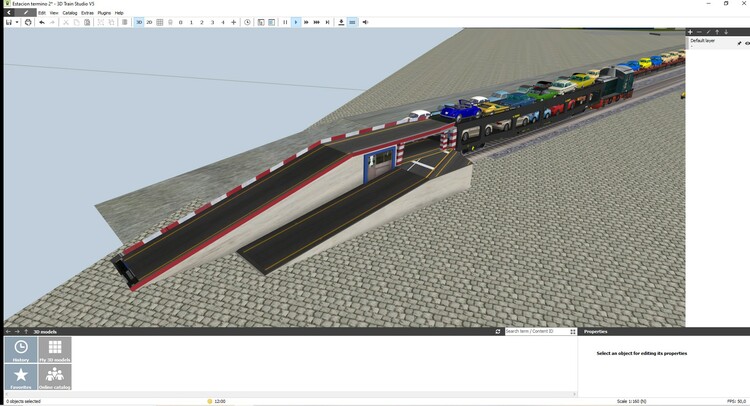The image size is (750, 406).
Task: Navigate catalog forward with right arrow
Action: click(17, 331)
